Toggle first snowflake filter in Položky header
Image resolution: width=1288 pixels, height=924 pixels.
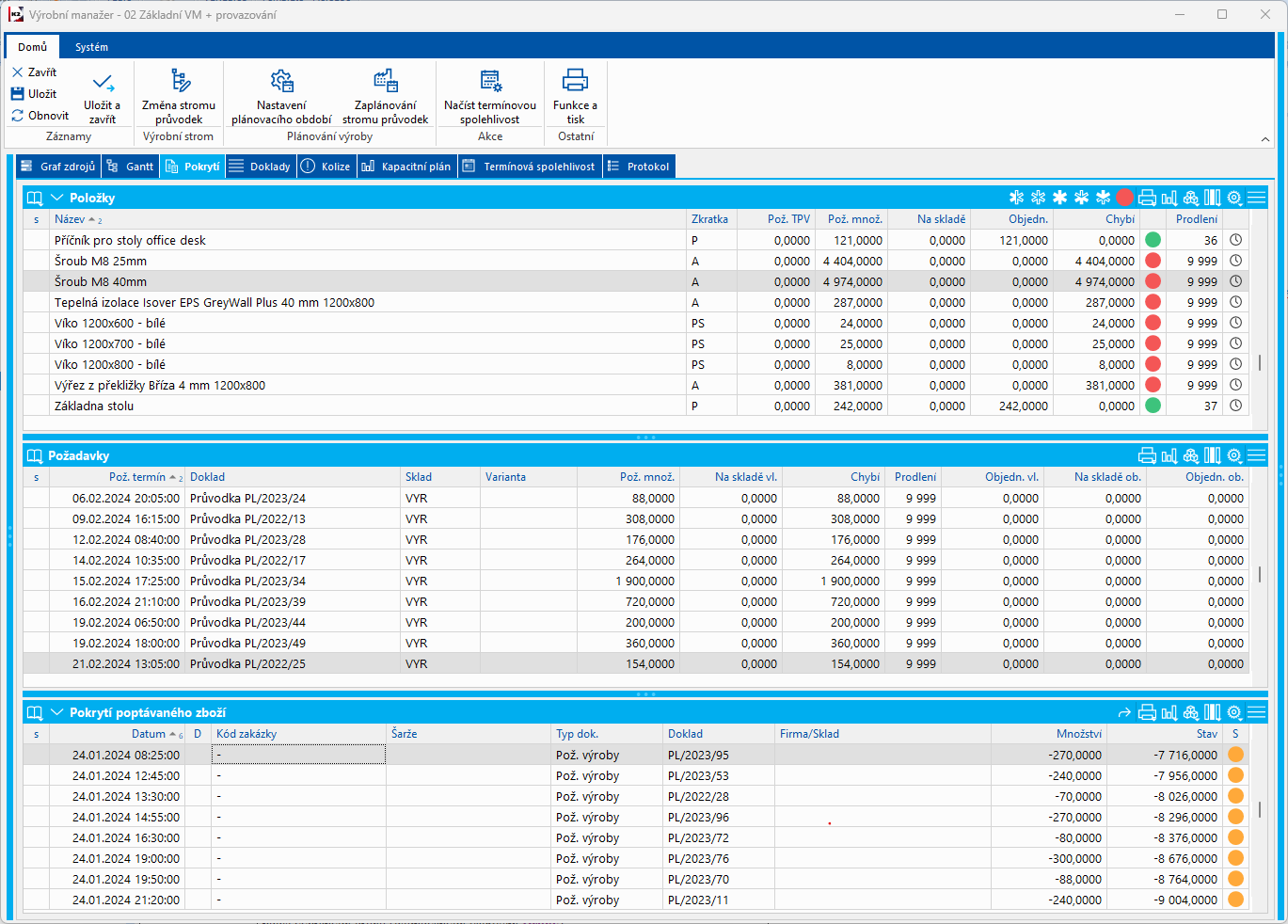tap(1016, 198)
